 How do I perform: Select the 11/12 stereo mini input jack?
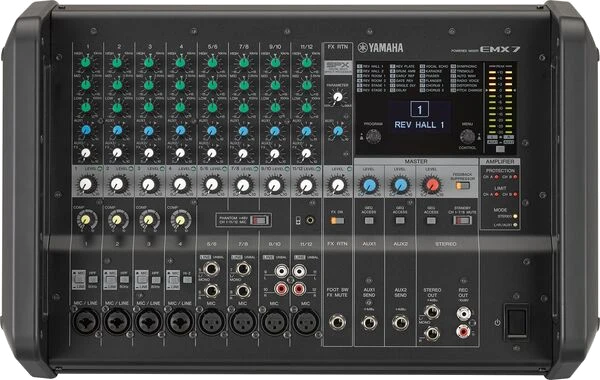click(310, 220)
